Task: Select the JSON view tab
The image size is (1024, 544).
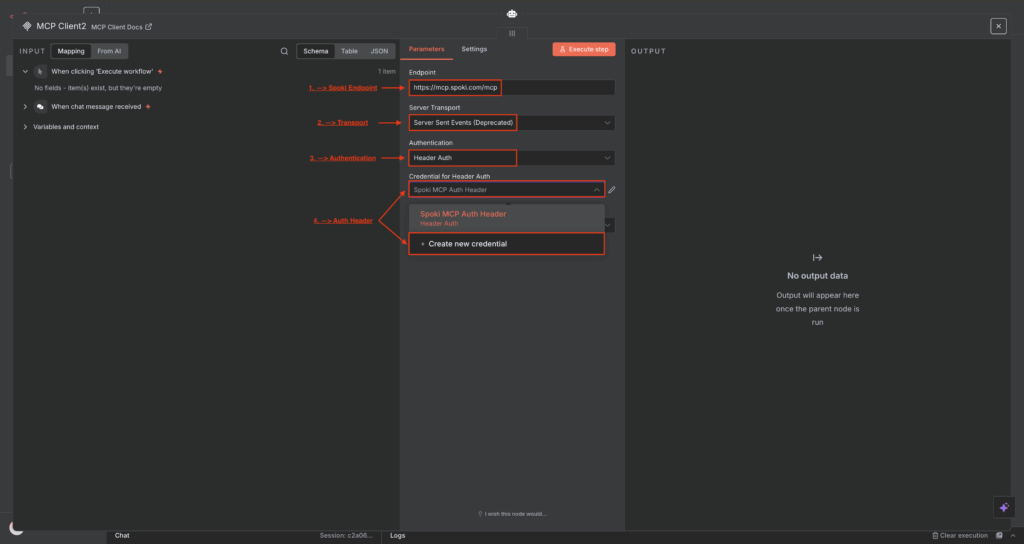Action: 379,51
